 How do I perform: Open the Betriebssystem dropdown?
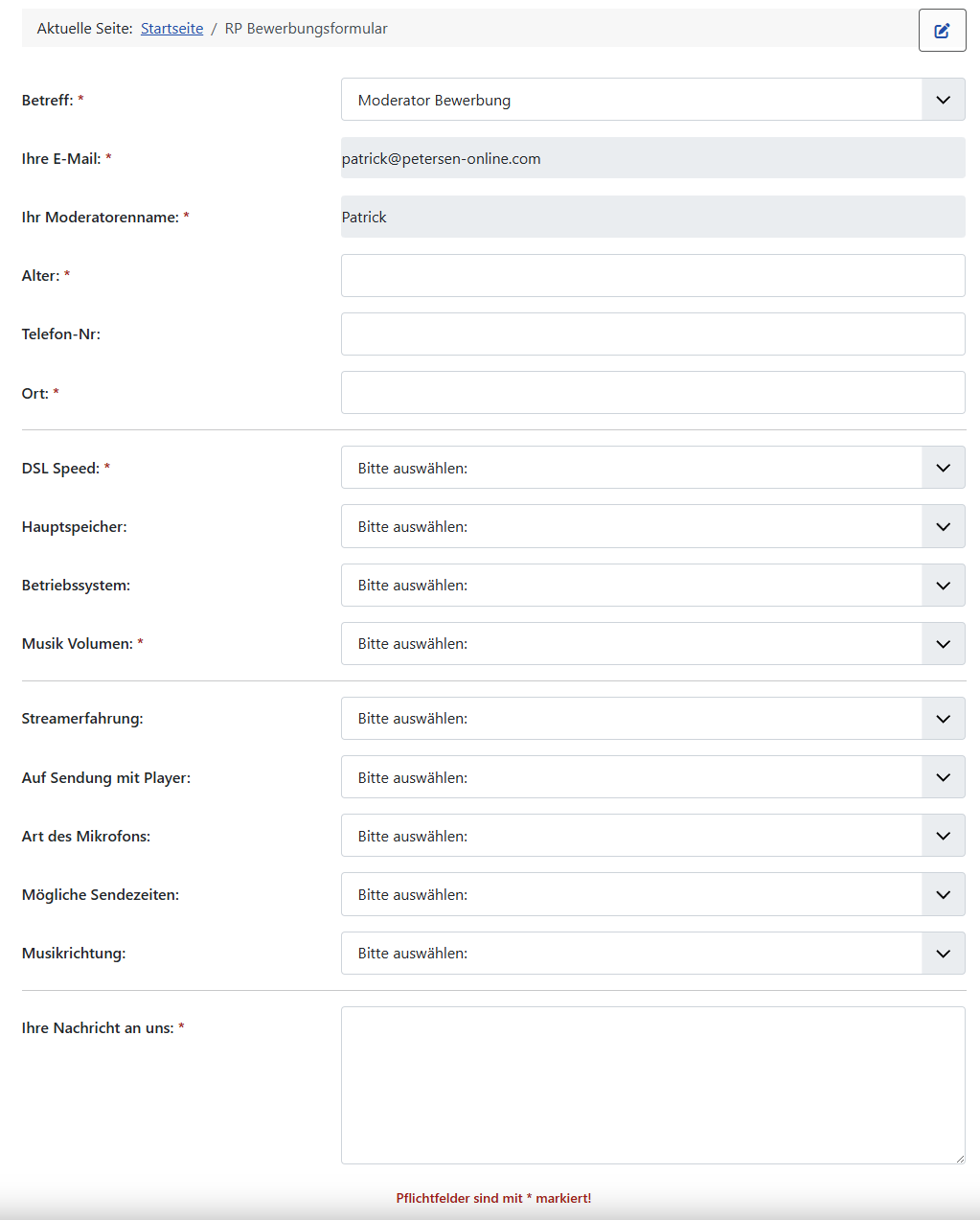632,585
